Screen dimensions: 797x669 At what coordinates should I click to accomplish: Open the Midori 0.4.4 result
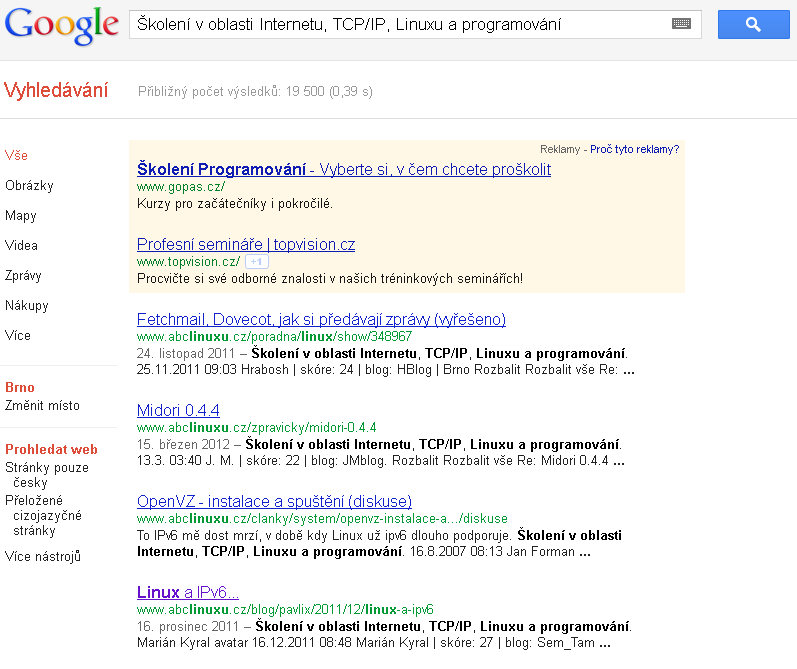pos(178,410)
